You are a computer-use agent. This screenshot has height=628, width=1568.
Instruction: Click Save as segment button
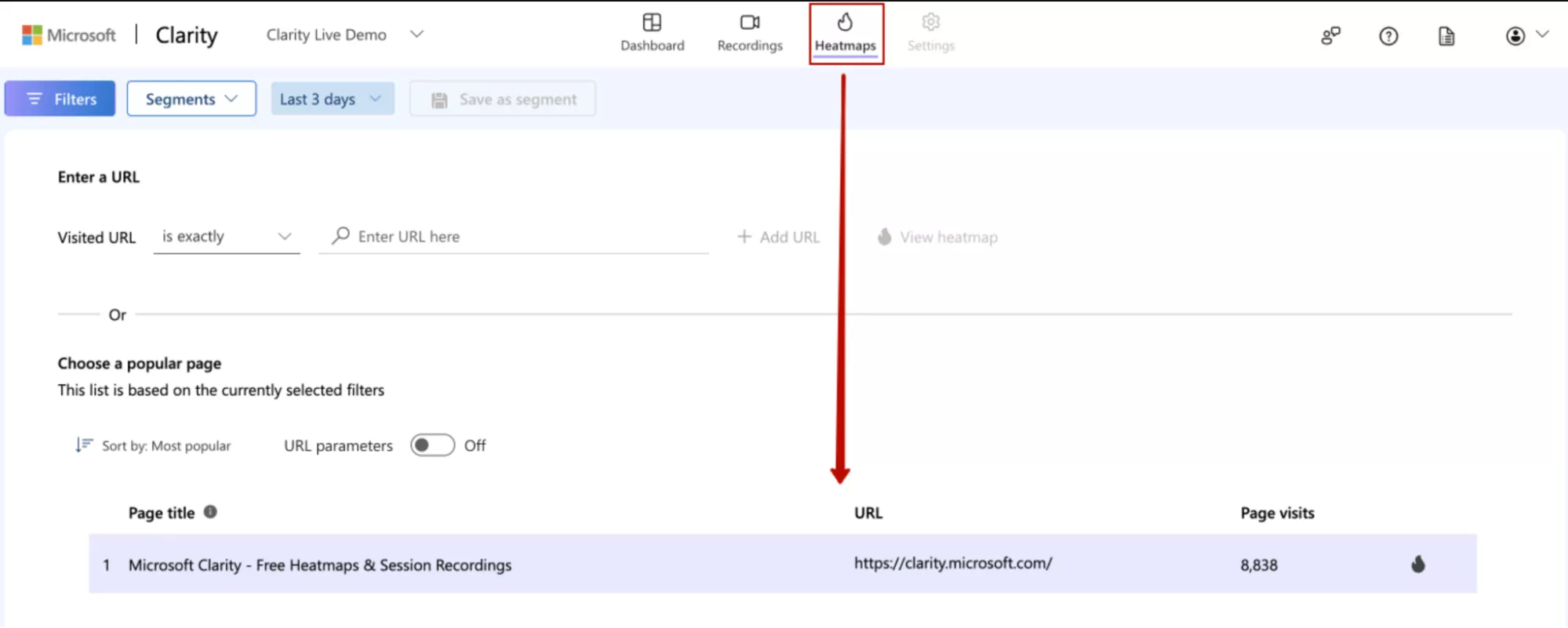(x=503, y=99)
